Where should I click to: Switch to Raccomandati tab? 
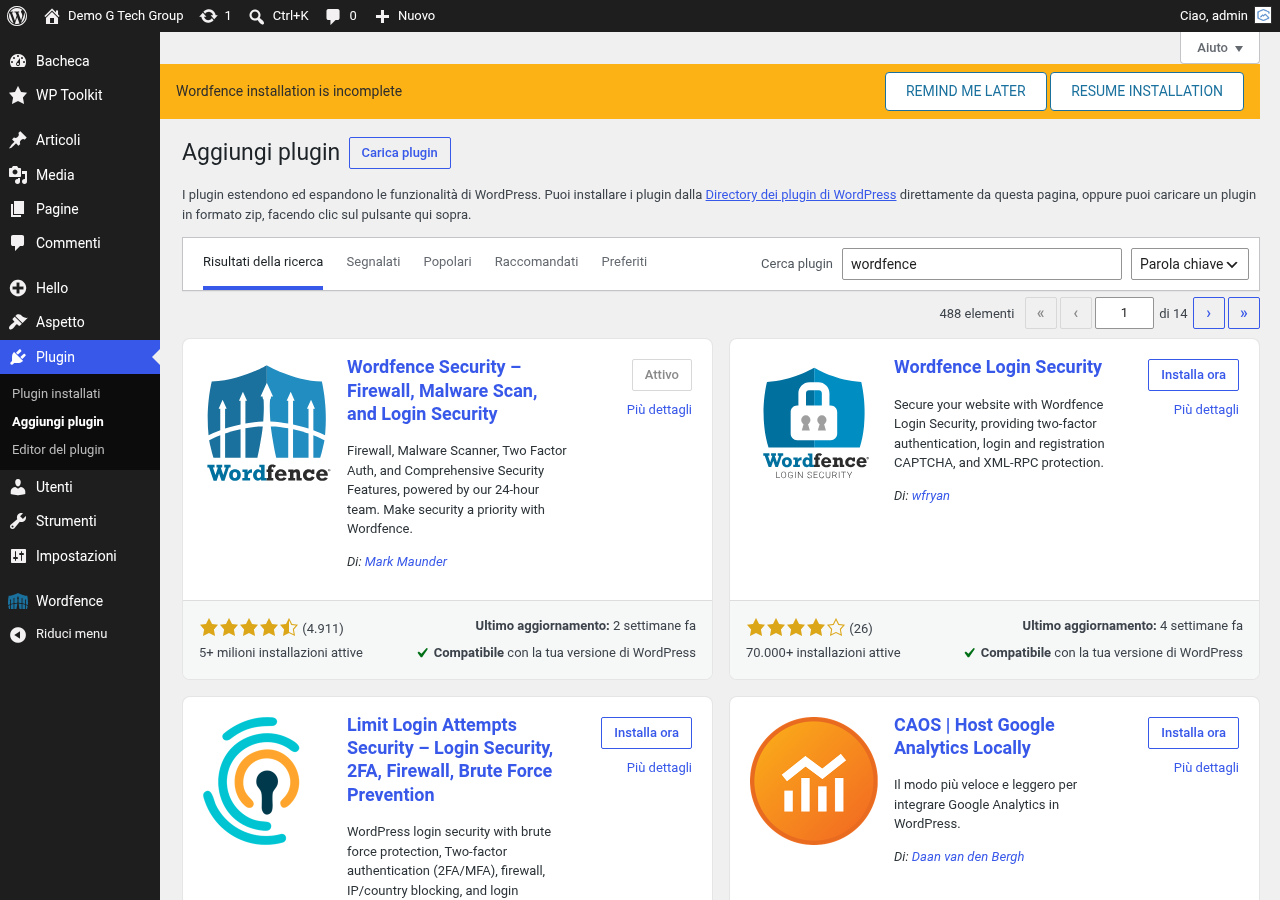click(x=536, y=262)
